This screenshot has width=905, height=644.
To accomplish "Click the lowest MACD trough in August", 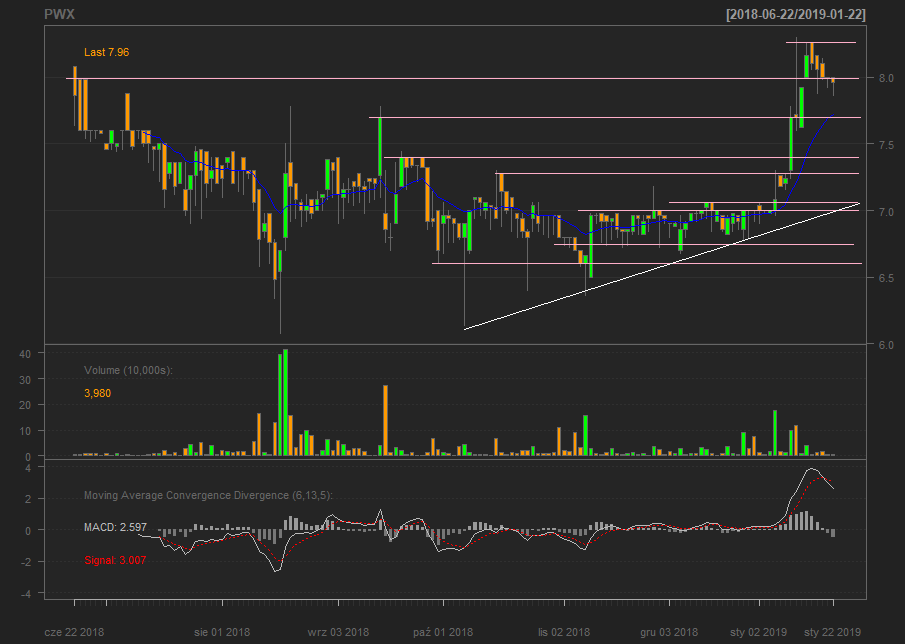I will (276, 571).
